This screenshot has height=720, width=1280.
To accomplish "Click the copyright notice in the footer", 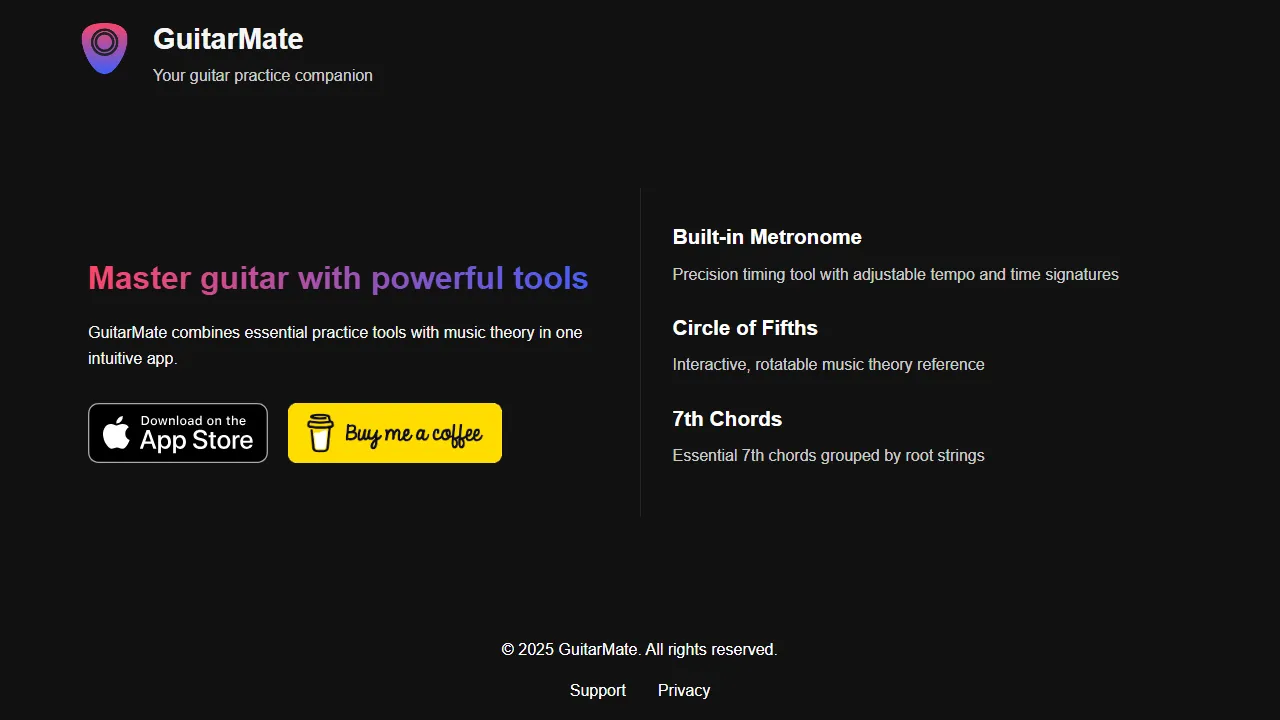I will click(638, 649).
